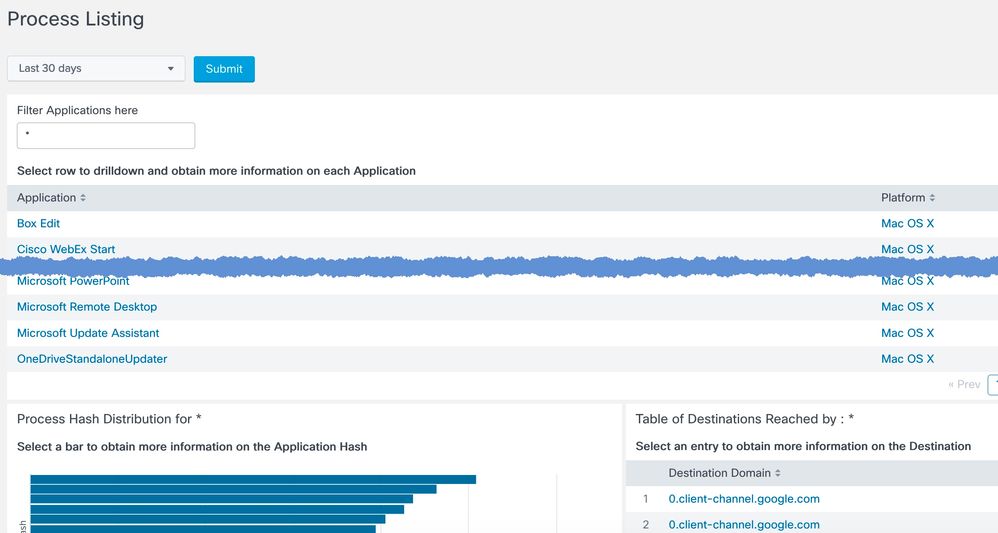Viewport: 998px width, 533px height.
Task: Click the Submit button
Action: (224, 69)
